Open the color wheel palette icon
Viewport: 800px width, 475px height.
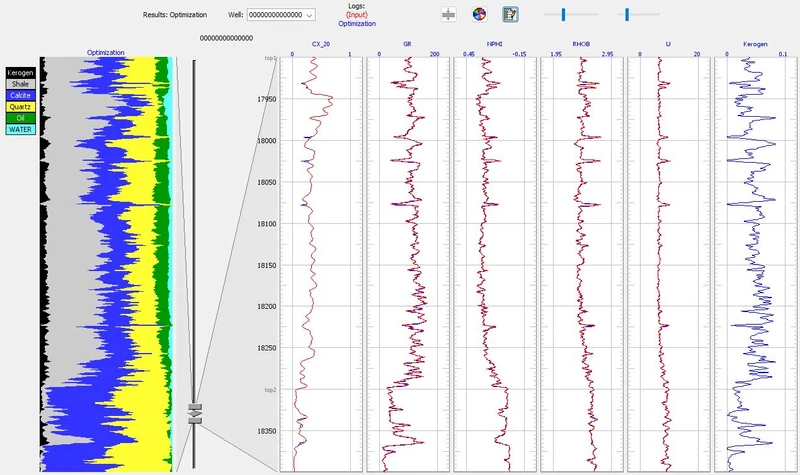[x=479, y=14]
